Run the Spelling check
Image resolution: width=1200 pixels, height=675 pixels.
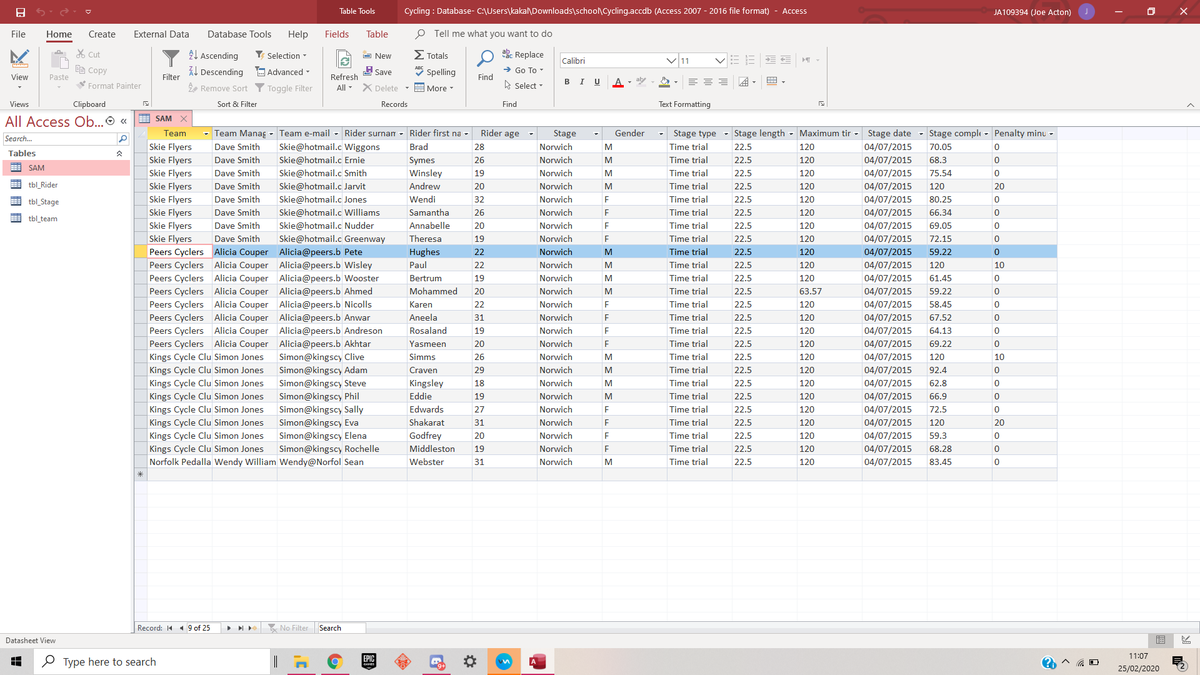click(433, 72)
